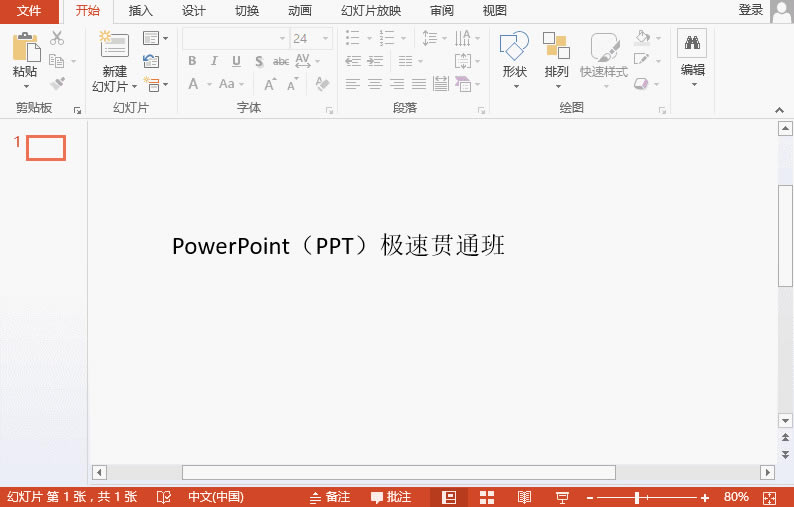
Task: Decrease font size with small A icon
Action: click(x=293, y=84)
